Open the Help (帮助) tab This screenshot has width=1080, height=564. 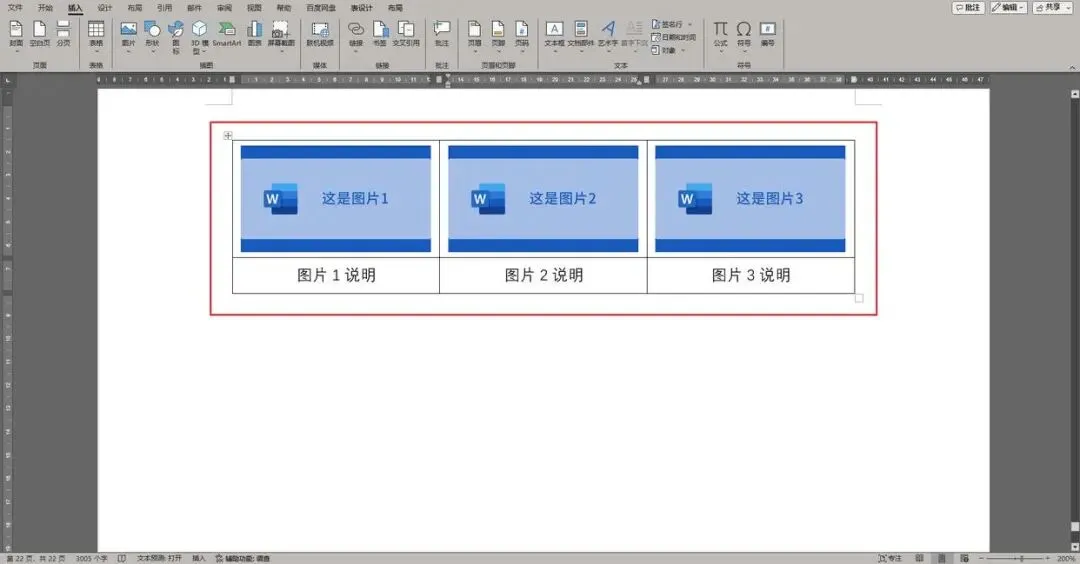[x=284, y=8]
